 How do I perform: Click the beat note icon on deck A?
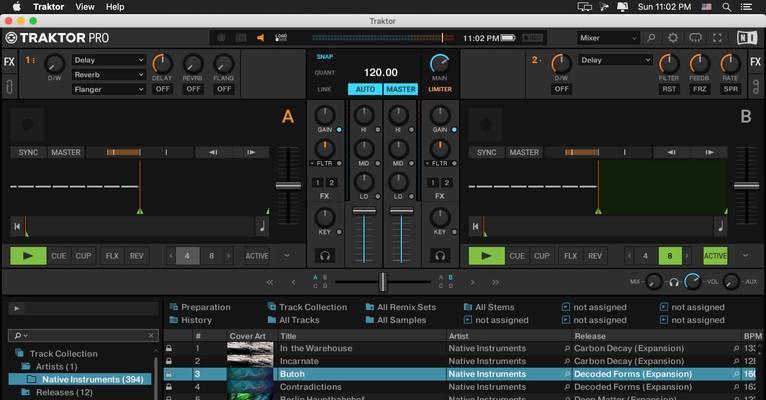pos(262,226)
